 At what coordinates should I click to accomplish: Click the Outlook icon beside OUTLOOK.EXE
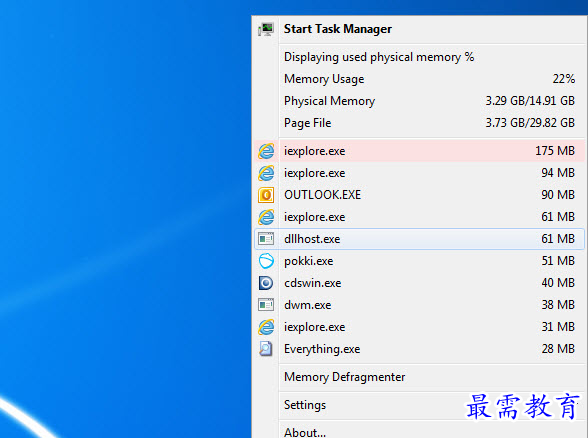(266, 195)
